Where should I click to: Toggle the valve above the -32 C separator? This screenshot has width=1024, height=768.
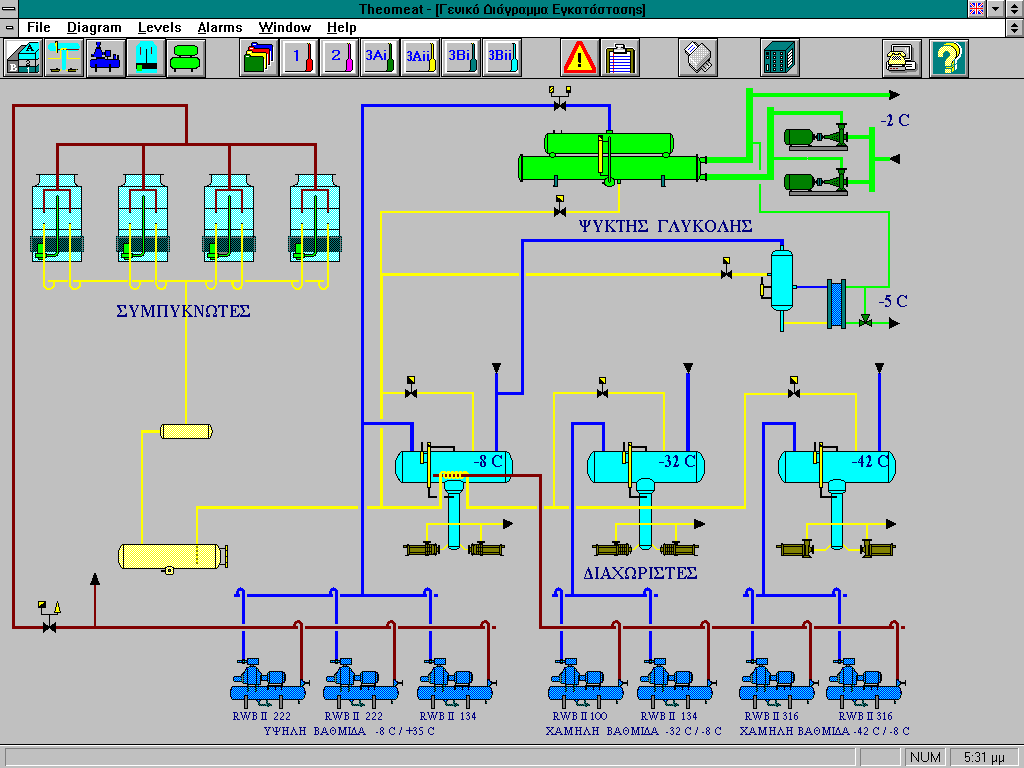click(602, 392)
